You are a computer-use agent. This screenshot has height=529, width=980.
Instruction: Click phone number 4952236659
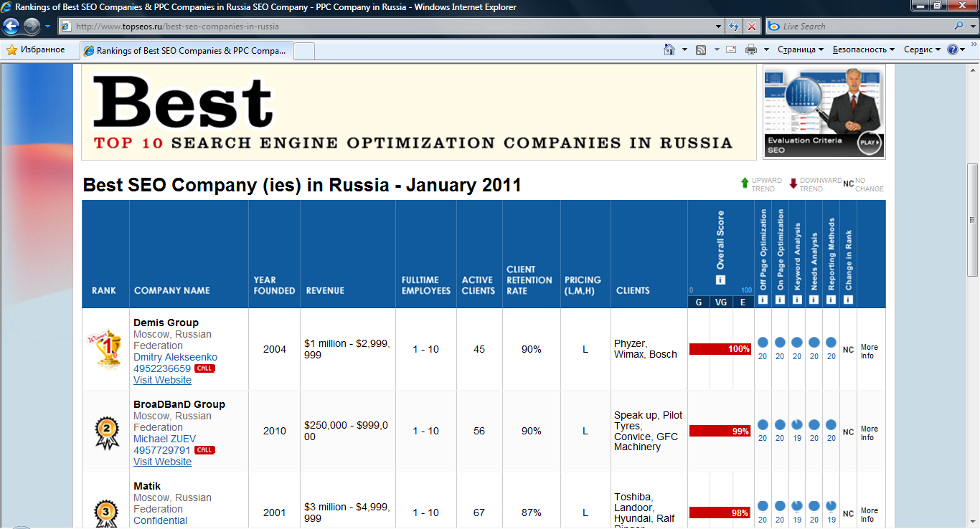coord(162,368)
